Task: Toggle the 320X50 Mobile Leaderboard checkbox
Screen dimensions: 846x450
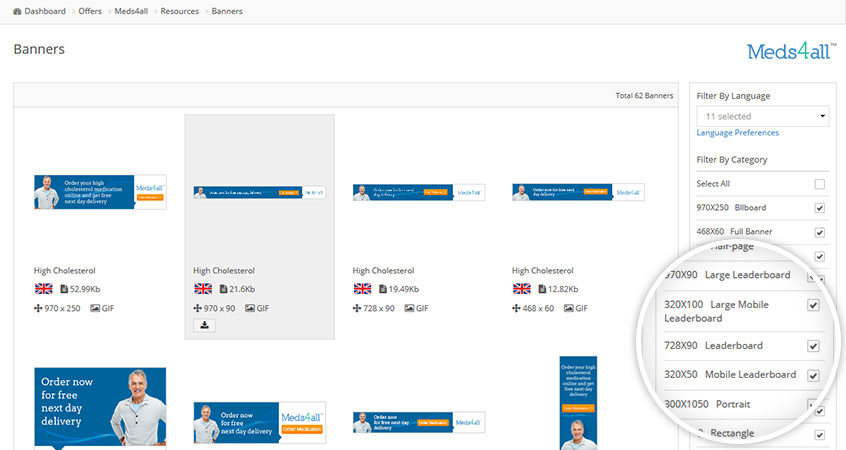Action: 813,375
